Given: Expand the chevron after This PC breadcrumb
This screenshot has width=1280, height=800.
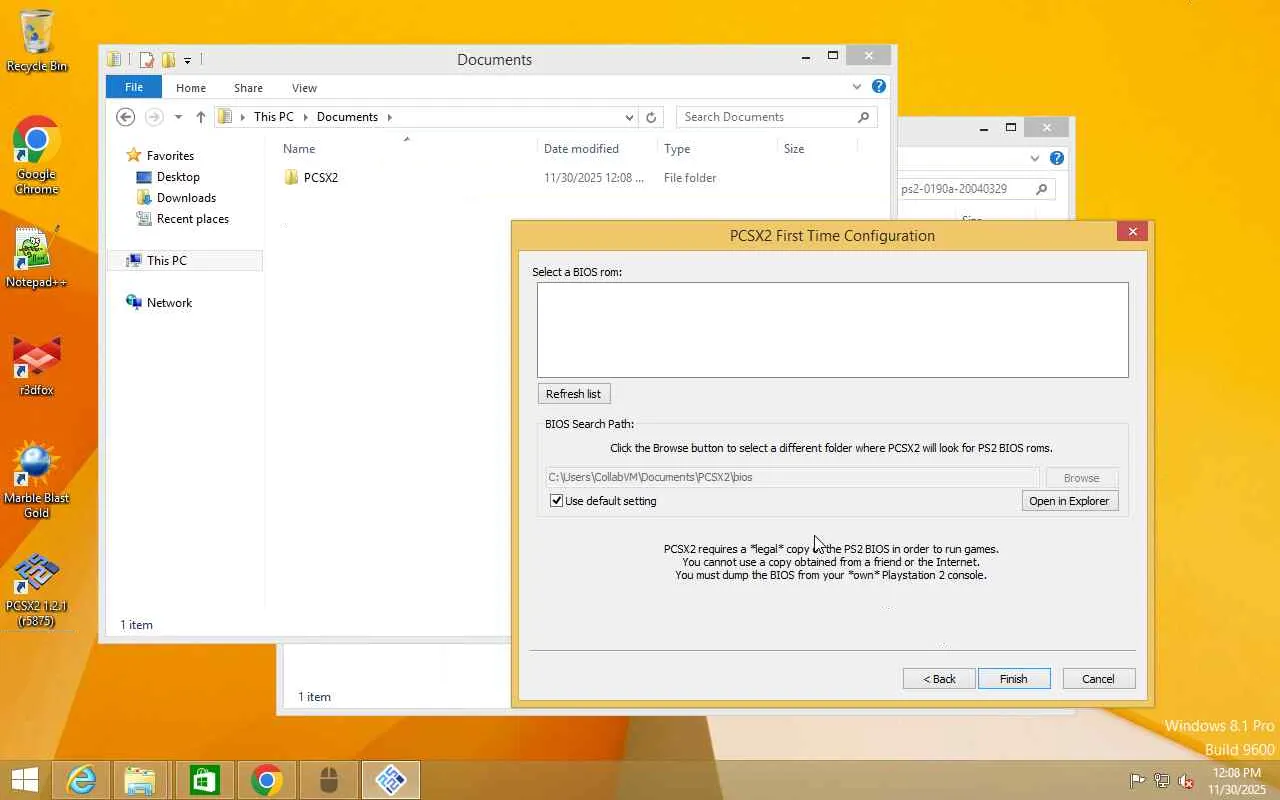Looking at the screenshot, I should click(306, 117).
